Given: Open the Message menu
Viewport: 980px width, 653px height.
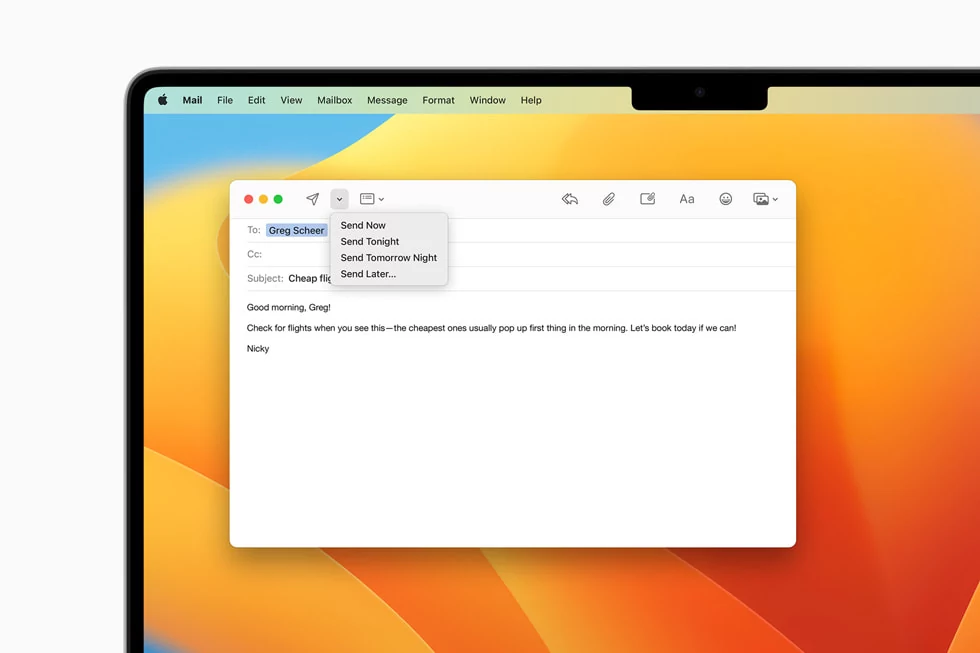Looking at the screenshot, I should pyautogui.click(x=387, y=100).
